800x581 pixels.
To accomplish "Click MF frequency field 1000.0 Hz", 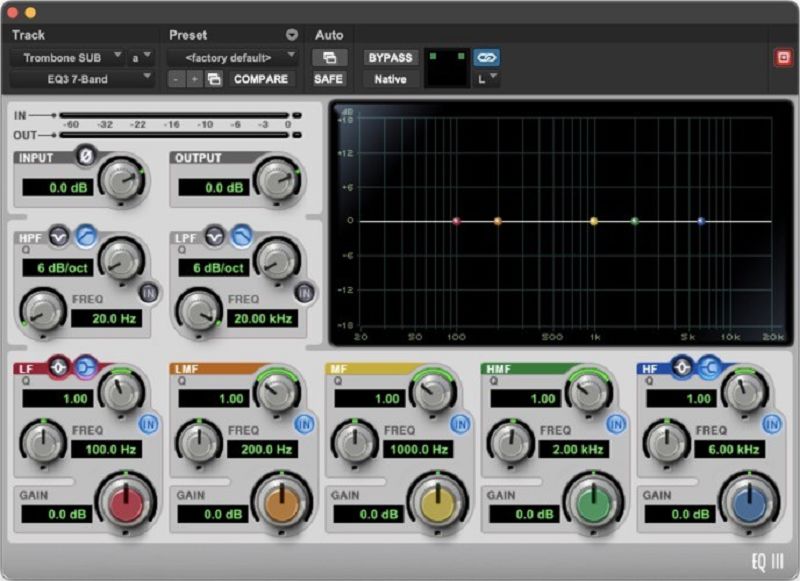I will [x=418, y=449].
